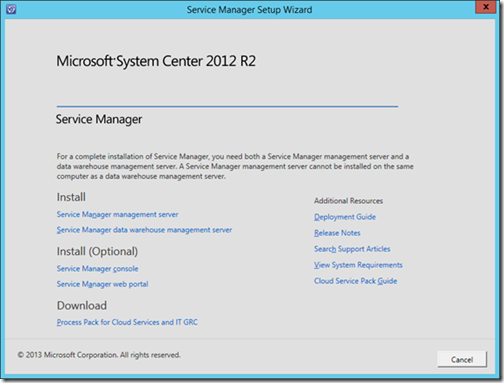Viewport: 504px width, 383px height.
Task: Install Service Manager data warehouse management server
Action: pos(144,230)
